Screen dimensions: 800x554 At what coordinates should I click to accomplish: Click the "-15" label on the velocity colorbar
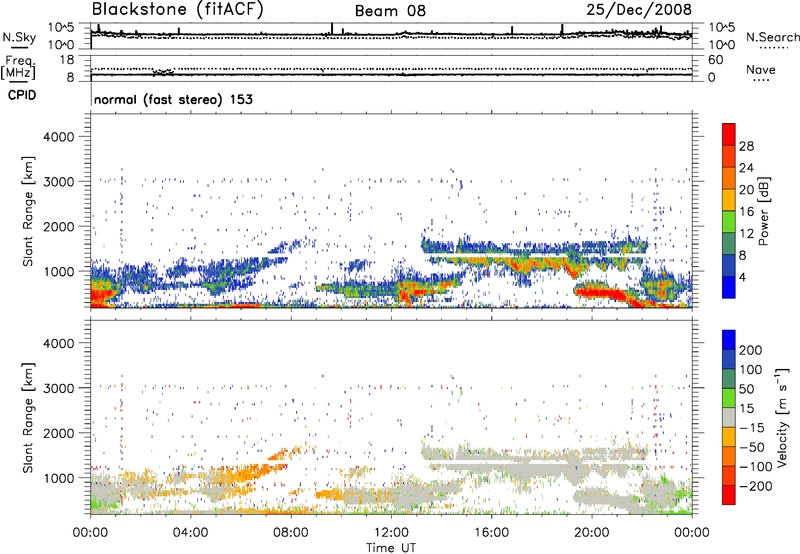tap(752, 428)
